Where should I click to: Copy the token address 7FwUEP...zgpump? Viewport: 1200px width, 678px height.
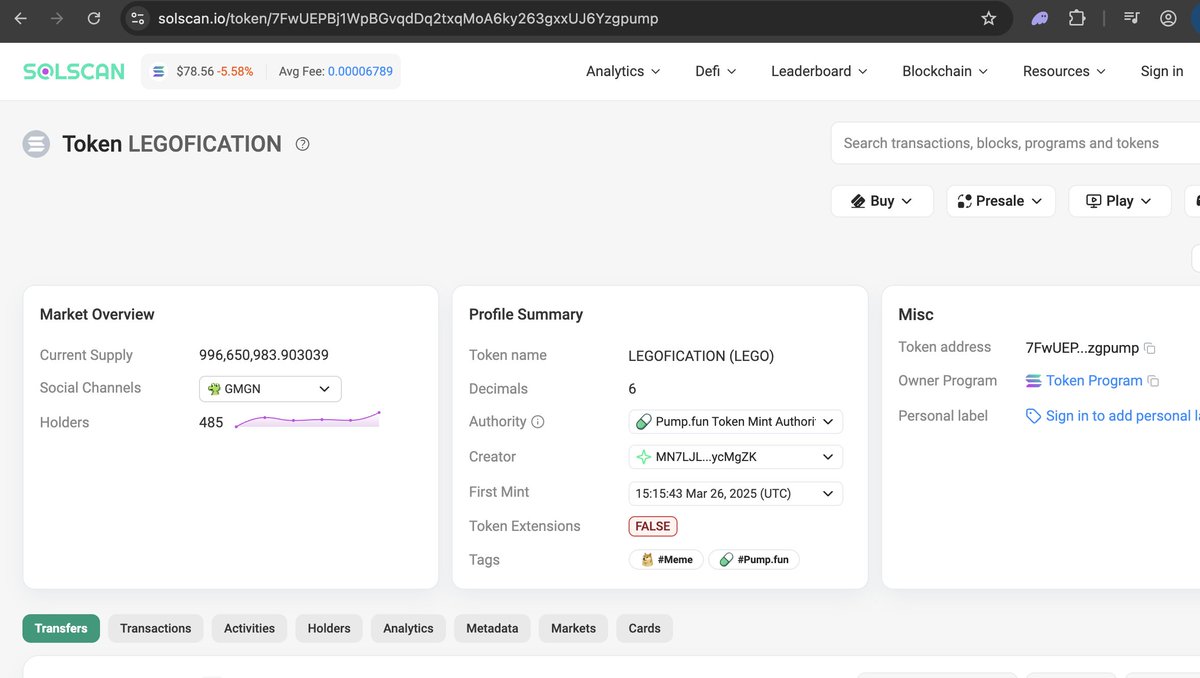point(1150,348)
